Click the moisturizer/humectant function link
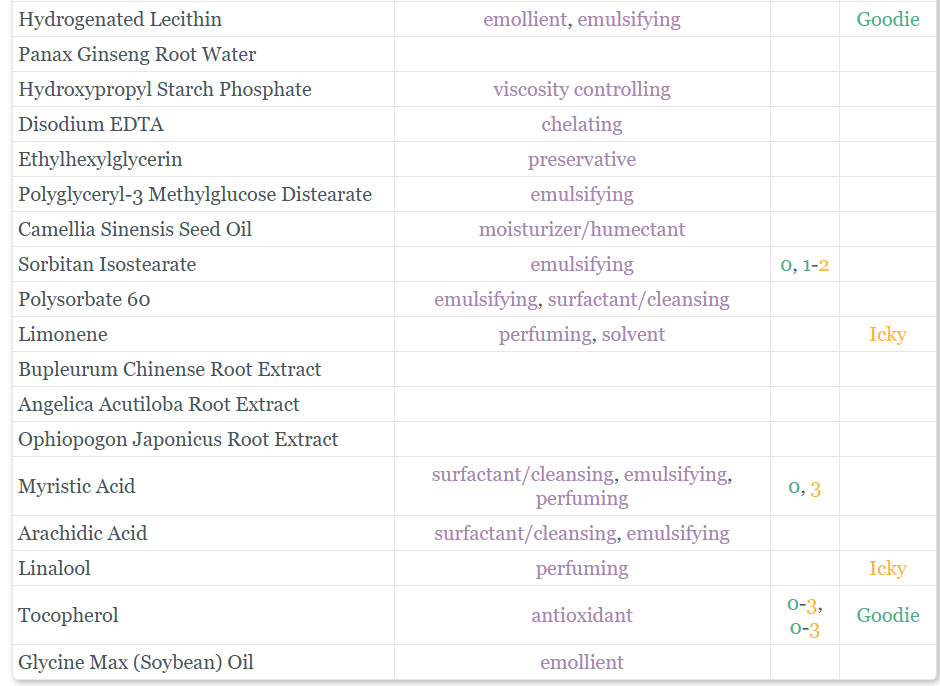 point(582,229)
